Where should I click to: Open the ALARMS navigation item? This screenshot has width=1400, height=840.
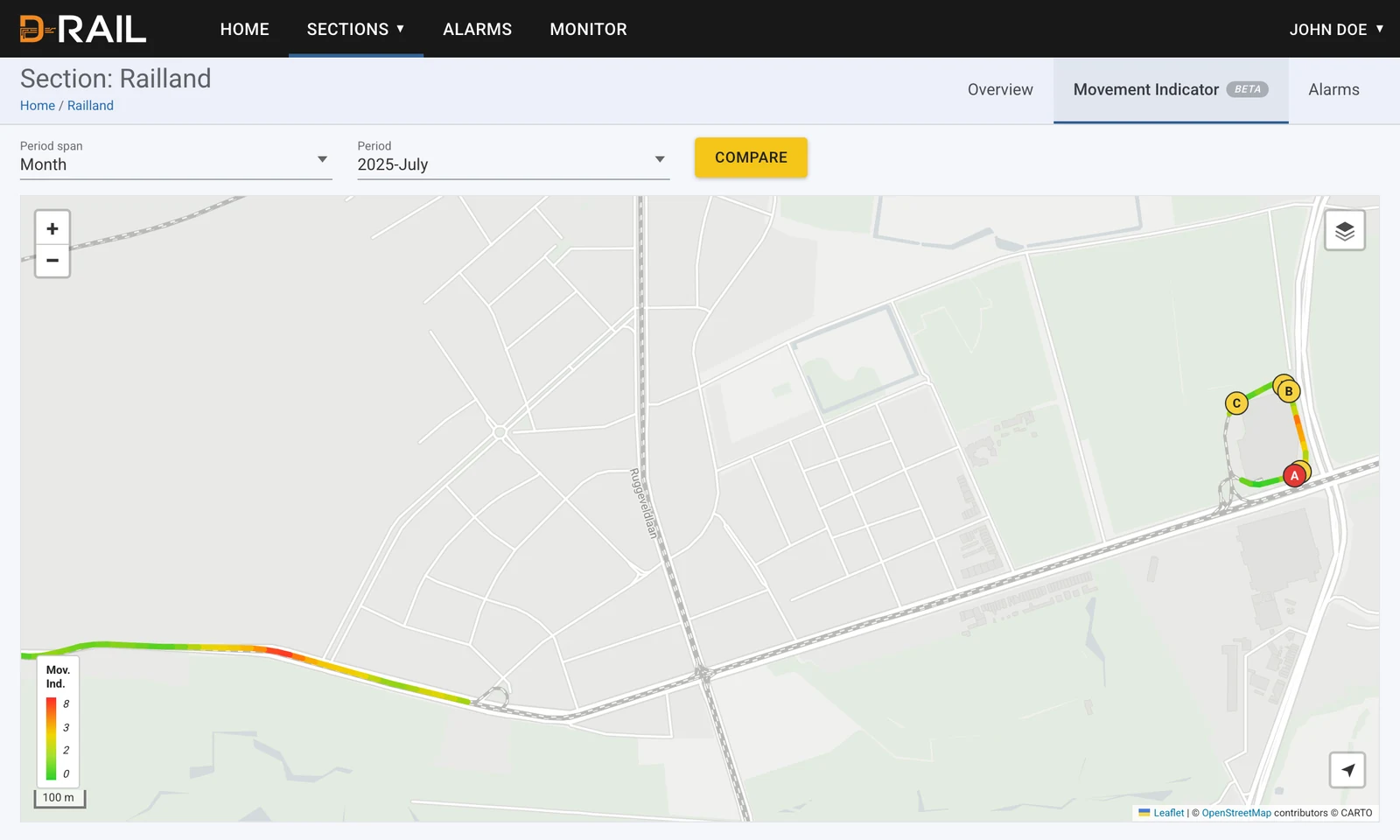coord(478,29)
